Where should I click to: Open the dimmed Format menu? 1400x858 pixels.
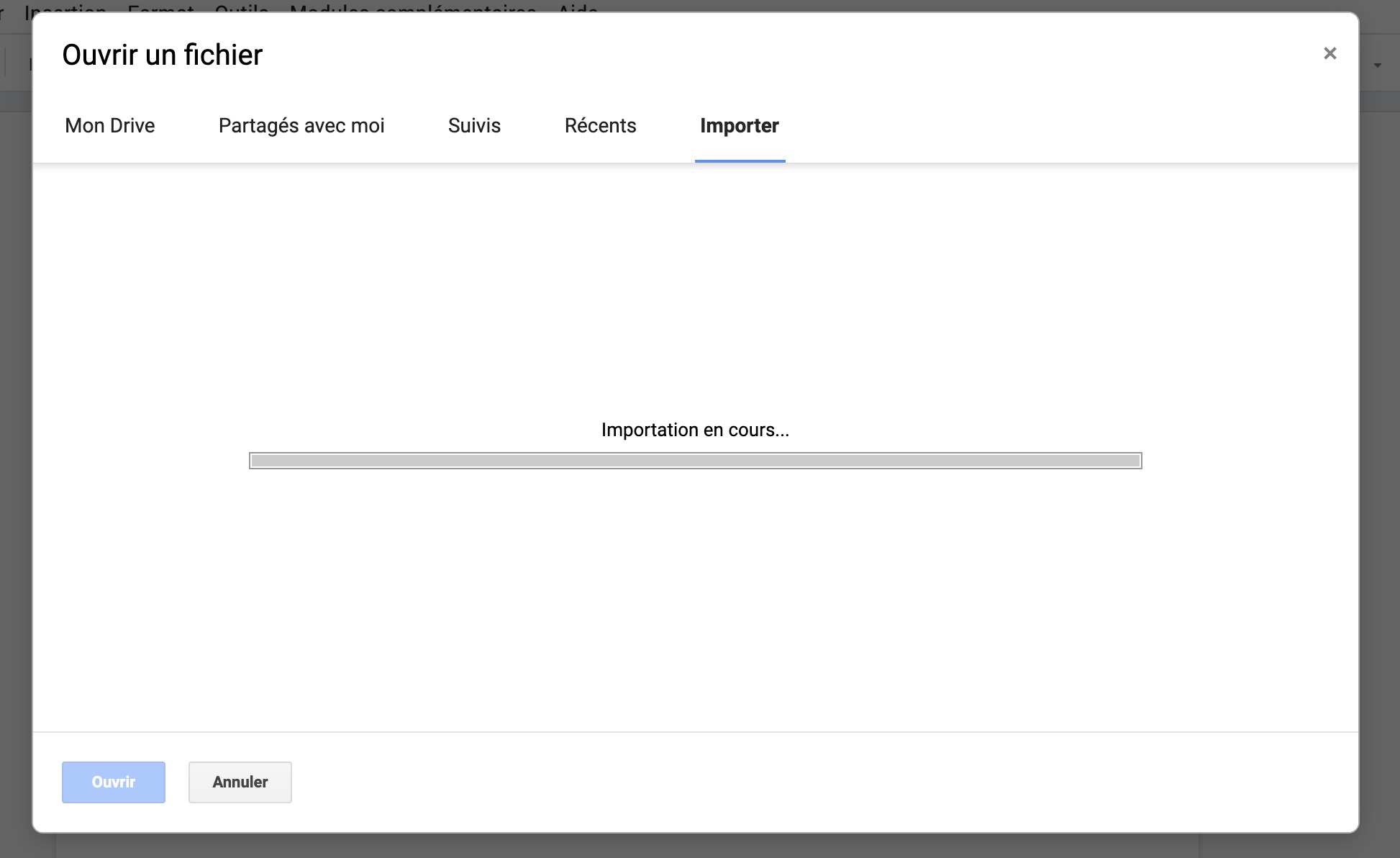click(x=161, y=6)
